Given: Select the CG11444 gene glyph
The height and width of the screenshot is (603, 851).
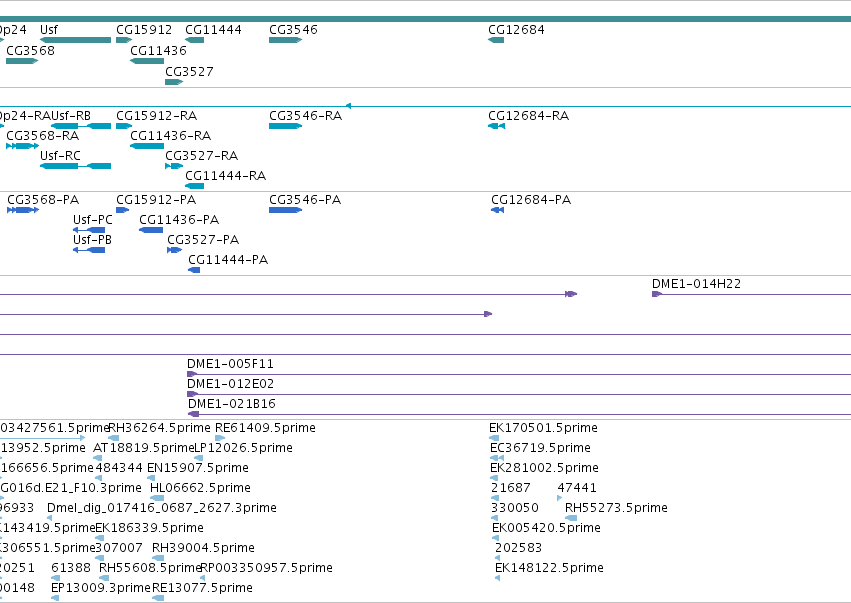Looking at the screenshot, I should (x=195, y=40).
